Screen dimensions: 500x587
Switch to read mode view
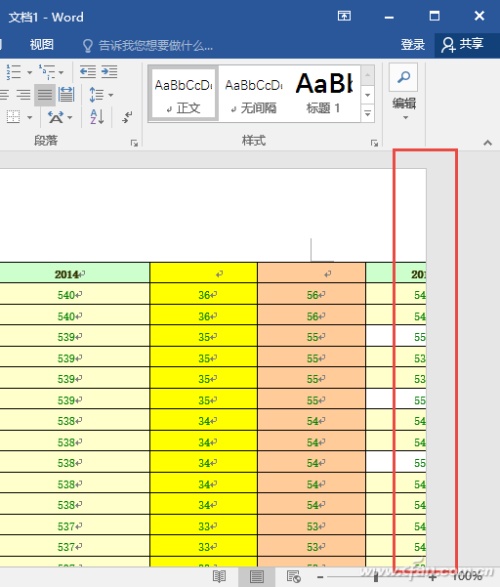point(219,577)
